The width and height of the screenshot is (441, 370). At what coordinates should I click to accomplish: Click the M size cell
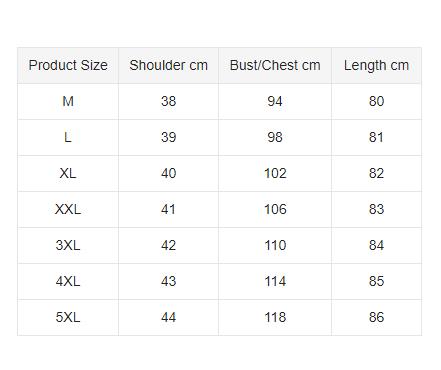click(68, 101)
